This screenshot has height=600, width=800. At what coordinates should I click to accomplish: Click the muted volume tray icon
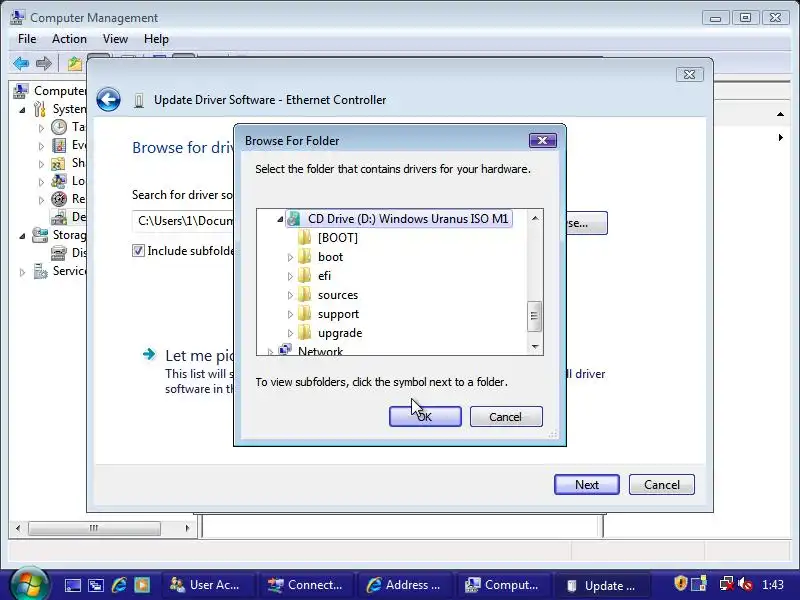pos(745,583)
